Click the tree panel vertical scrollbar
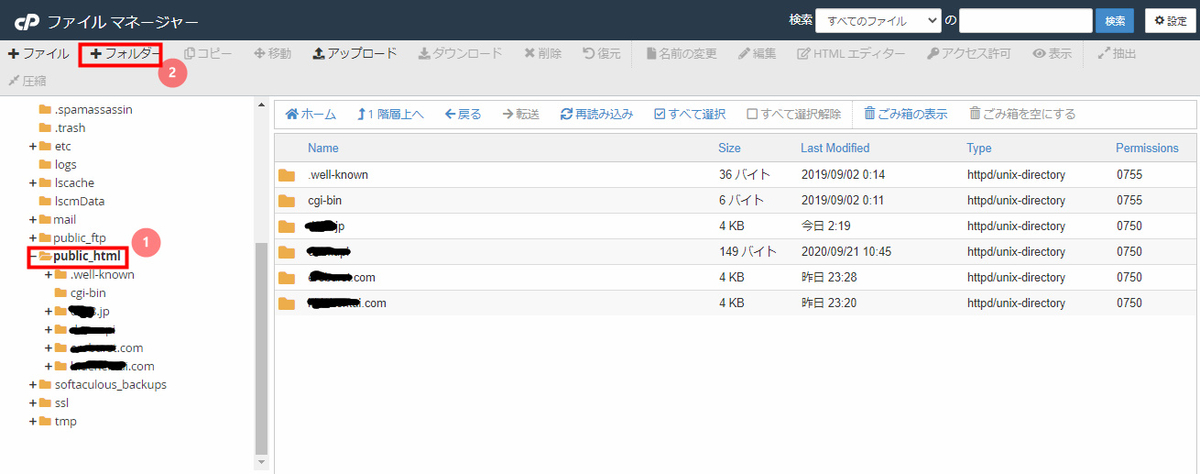The width and height of the screenshot is (1200, 474). click(262, 347)
